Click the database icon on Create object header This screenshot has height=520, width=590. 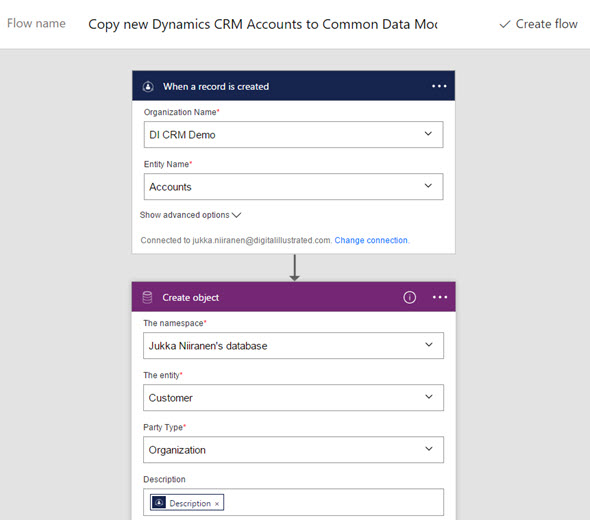point(148,297)
